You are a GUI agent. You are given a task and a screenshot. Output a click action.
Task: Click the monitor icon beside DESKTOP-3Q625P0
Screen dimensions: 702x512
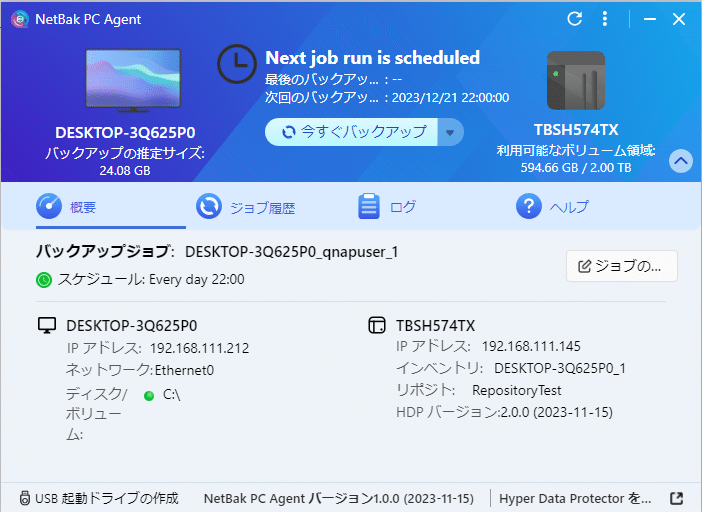coord(47,325)
